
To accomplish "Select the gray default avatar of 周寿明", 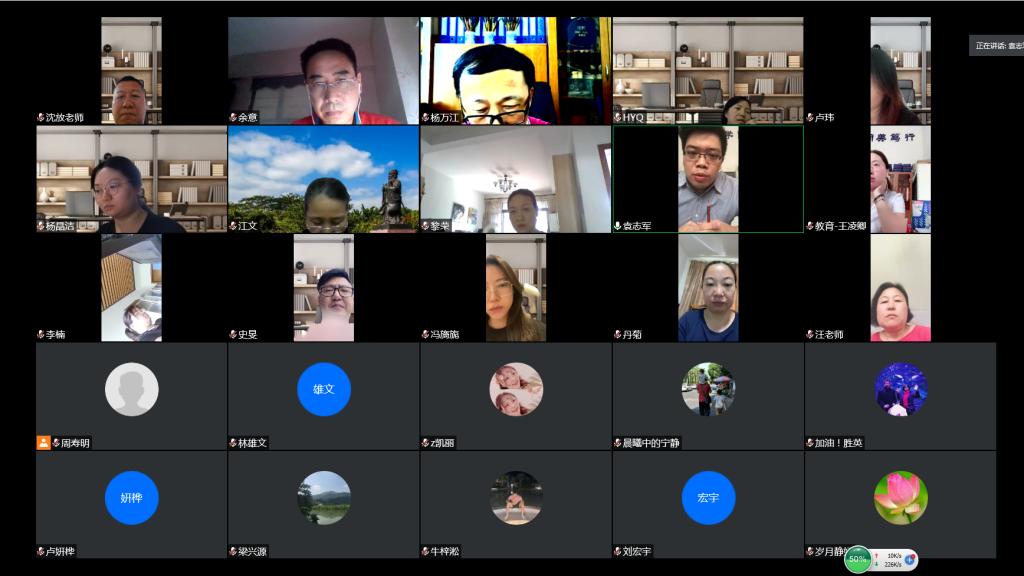I will coord(131,389).
